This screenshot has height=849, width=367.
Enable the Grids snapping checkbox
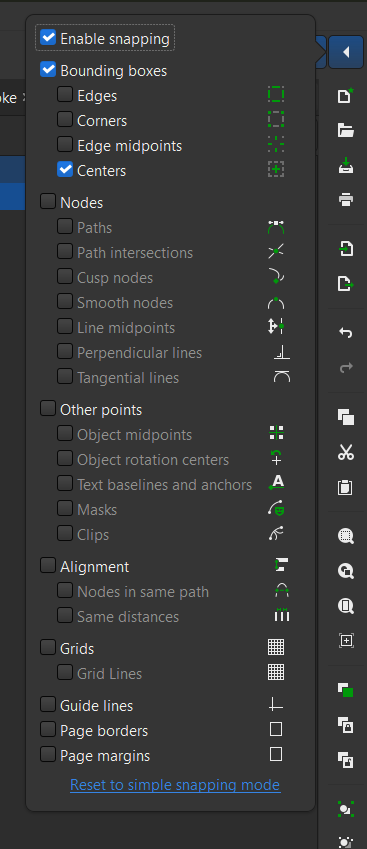click(x=48, y=648)
